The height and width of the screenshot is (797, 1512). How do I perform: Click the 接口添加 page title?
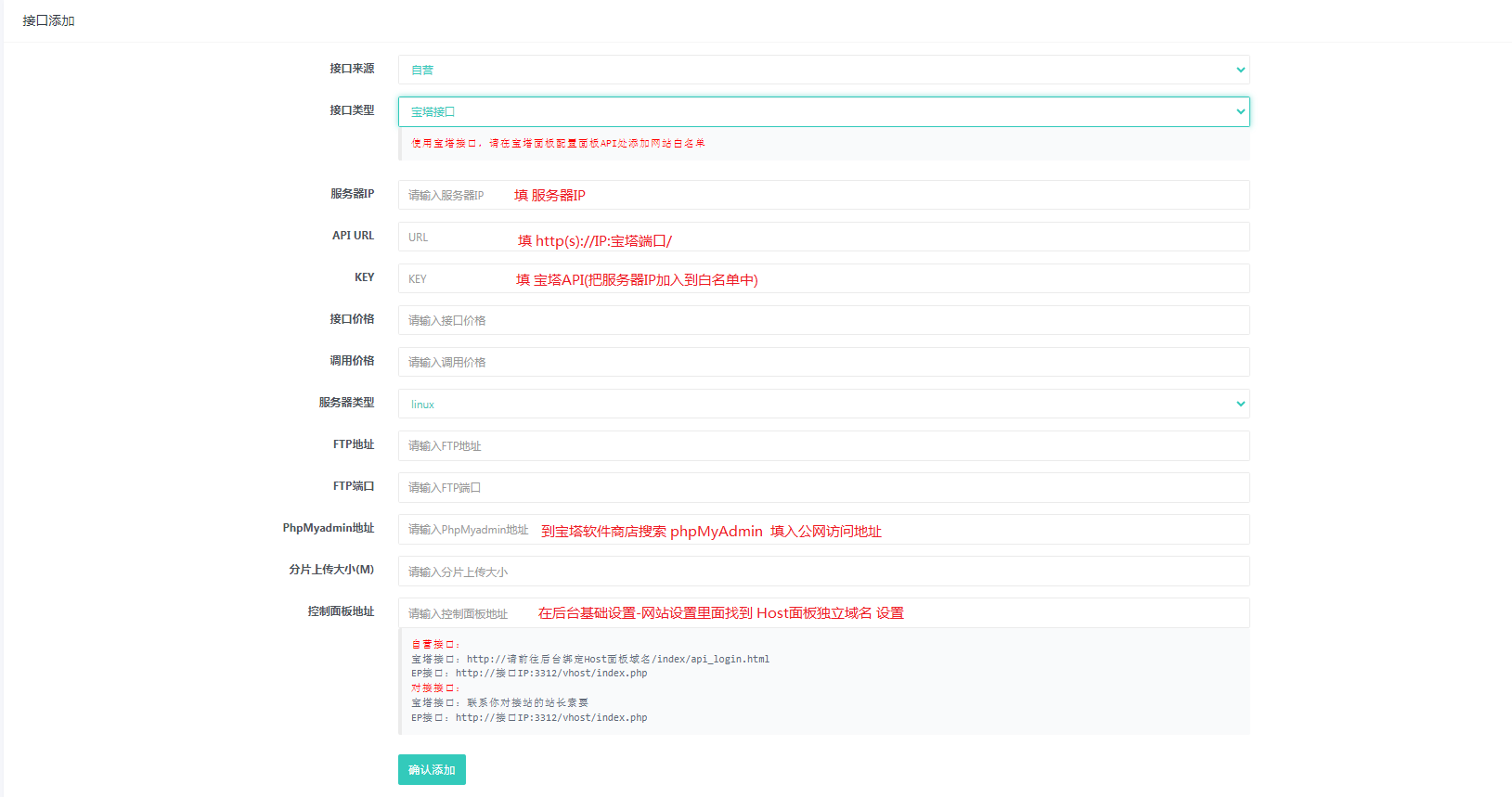click(x=48, y=20)
